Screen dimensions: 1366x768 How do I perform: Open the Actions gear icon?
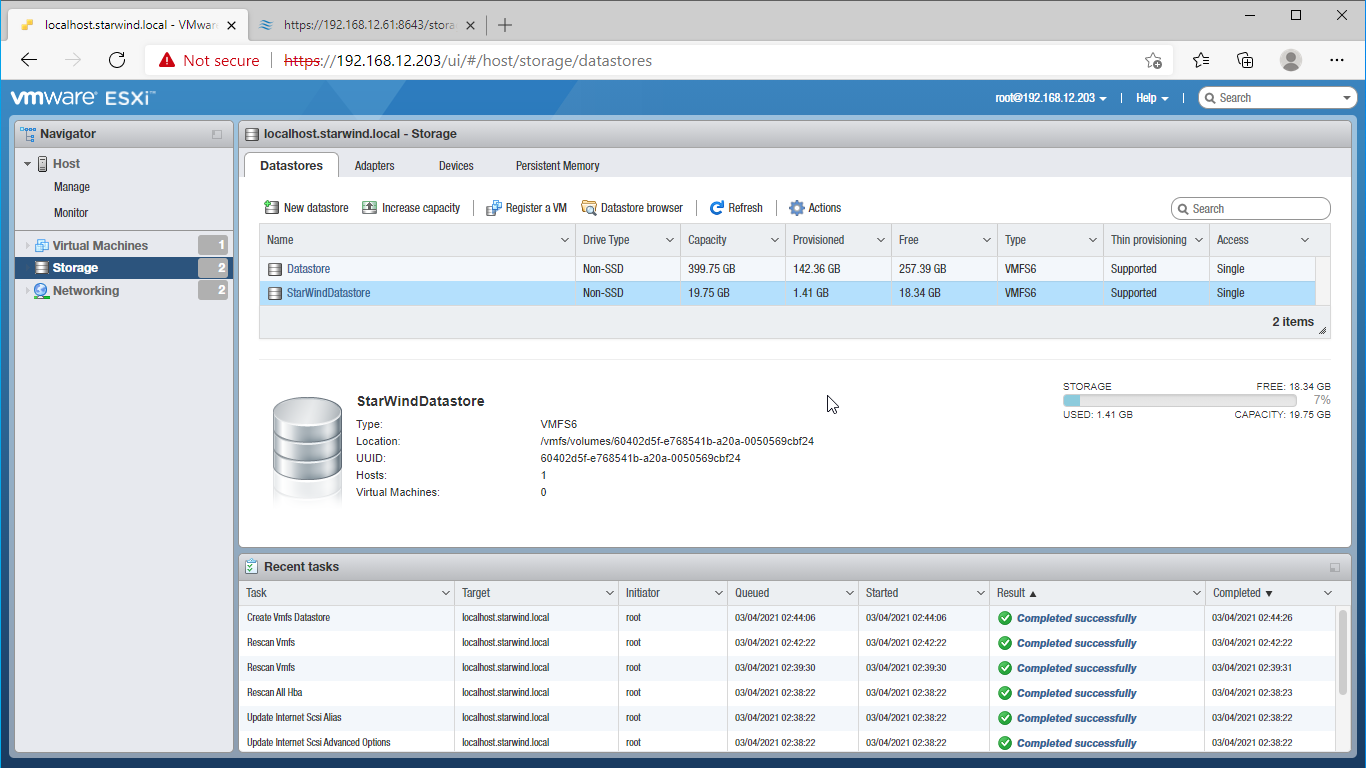[x=797, y=208]
